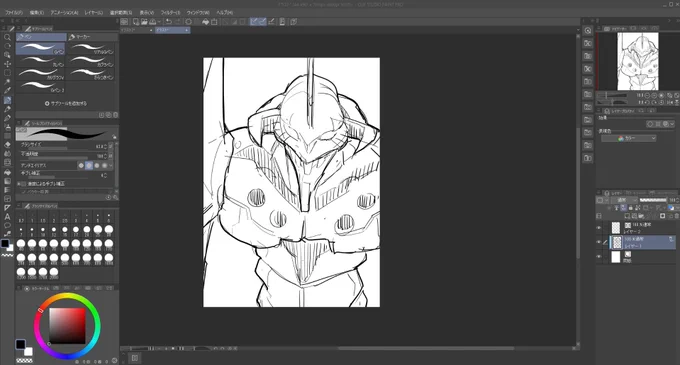Image resolution: width=680 pixels, height=365 pixels.
Task: Click the bottom-right color wheel settings icon
Action: click(114, 360)
